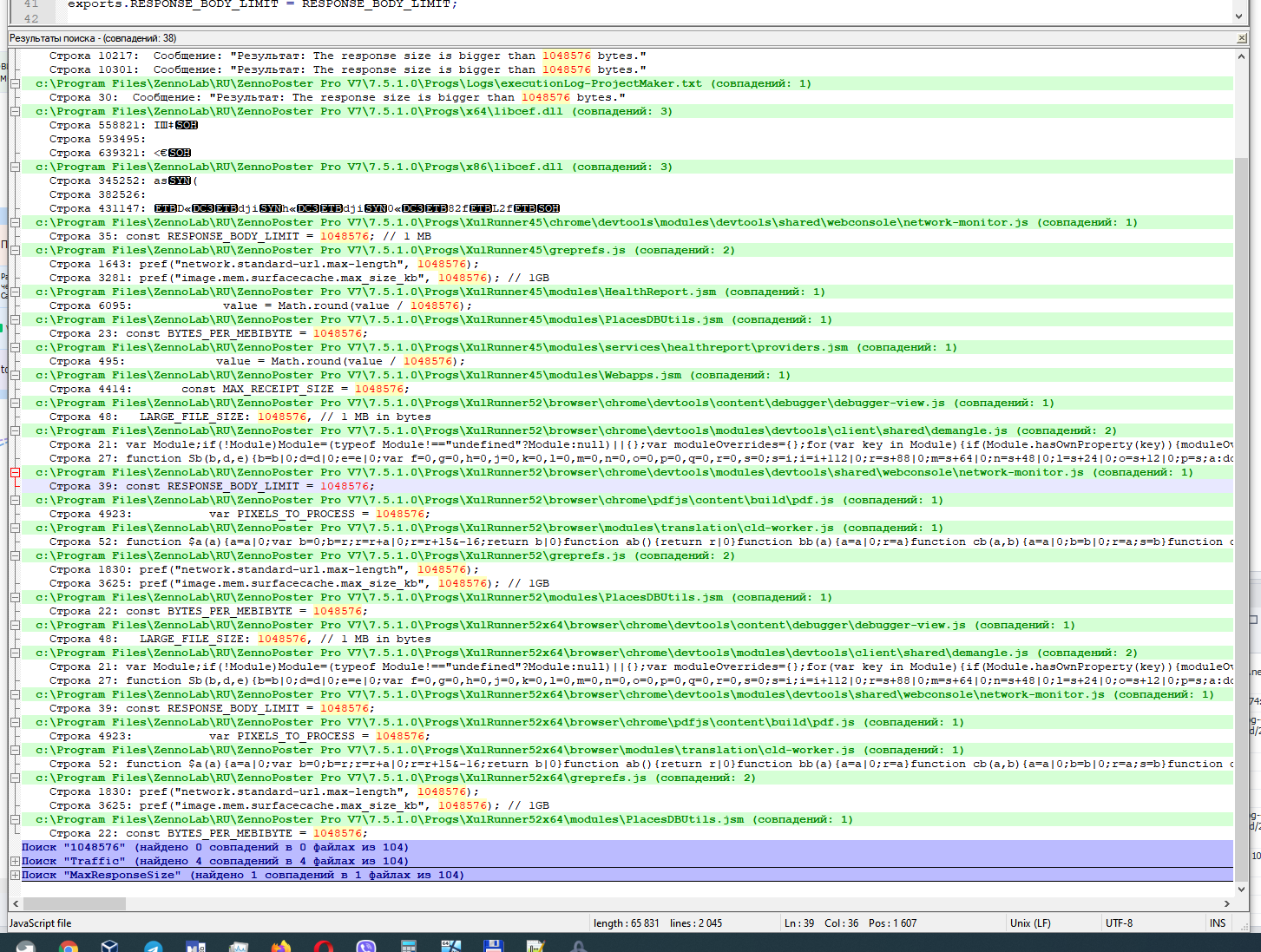Click the horizontal scrollbar right arrow
The image size is (1261, 952).
pos(1227,903)
